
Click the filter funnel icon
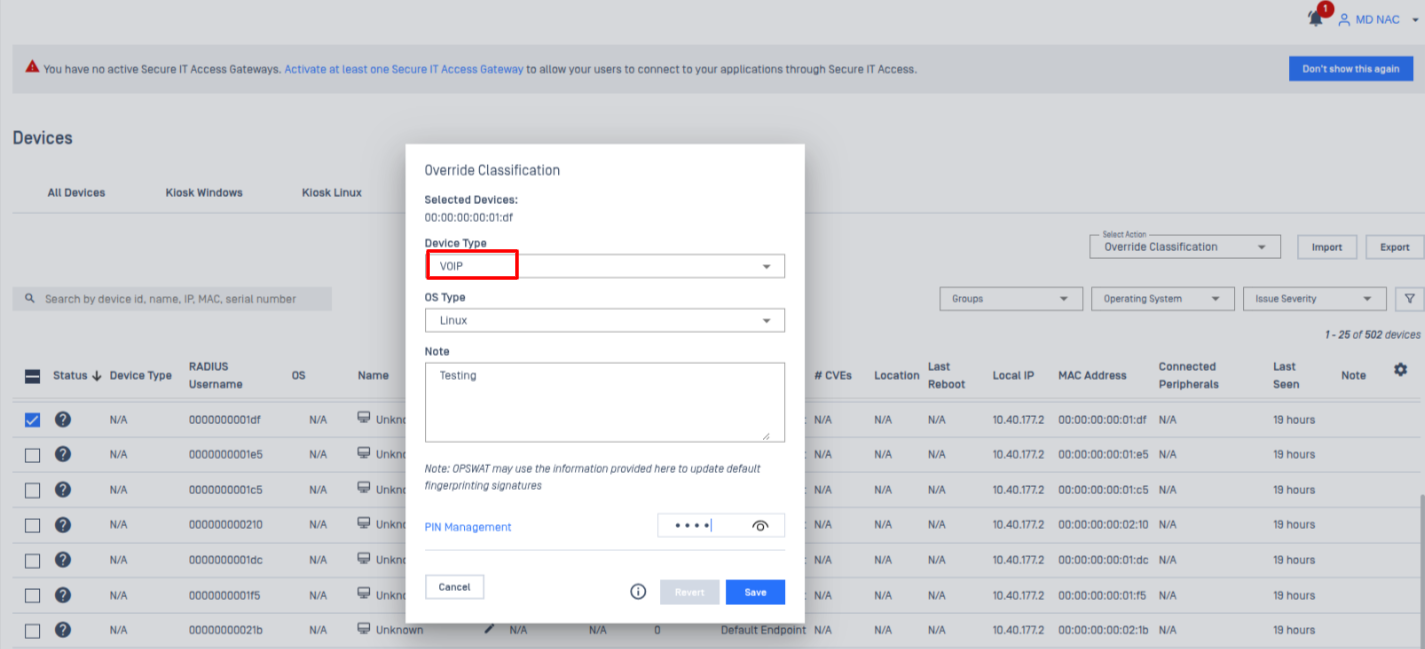tap(1408, 298)
